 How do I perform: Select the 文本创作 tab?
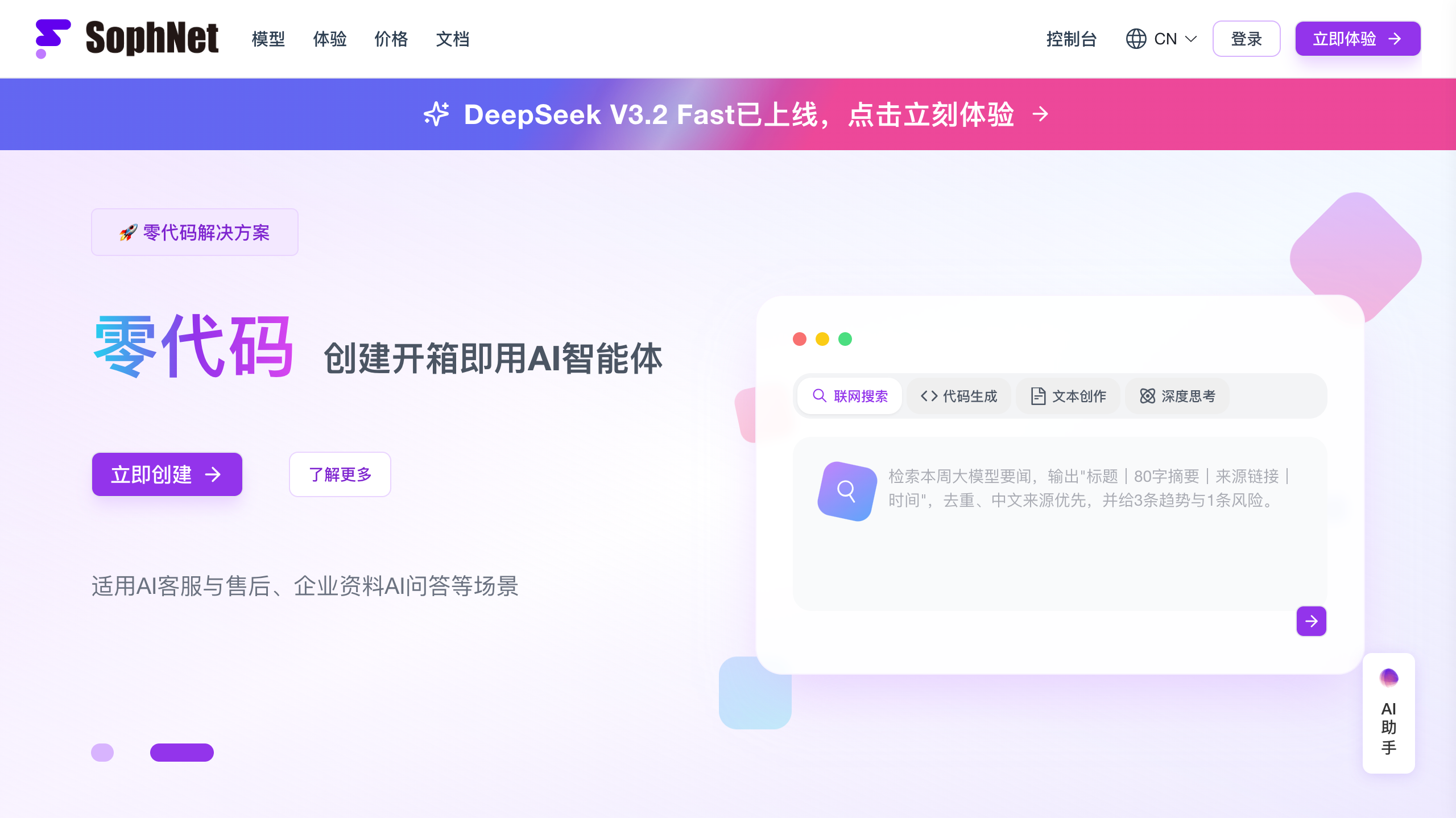1068,396
